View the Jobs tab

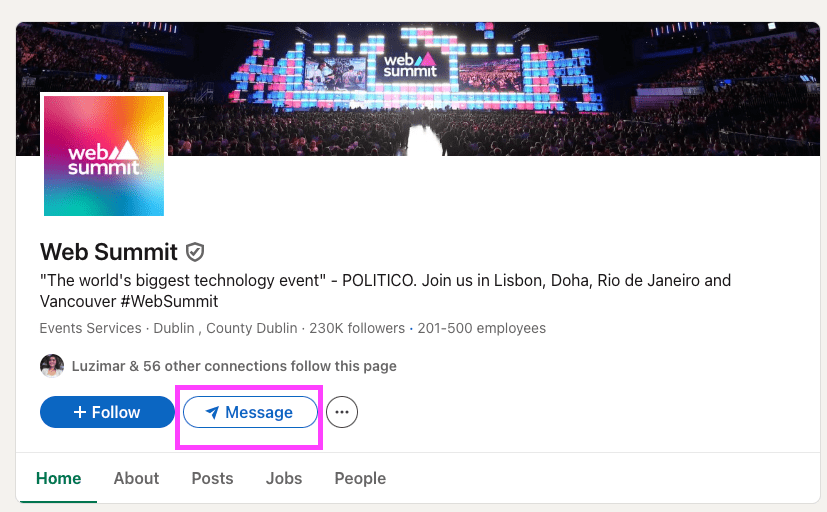pyautogui.click(x=284, y=478)
